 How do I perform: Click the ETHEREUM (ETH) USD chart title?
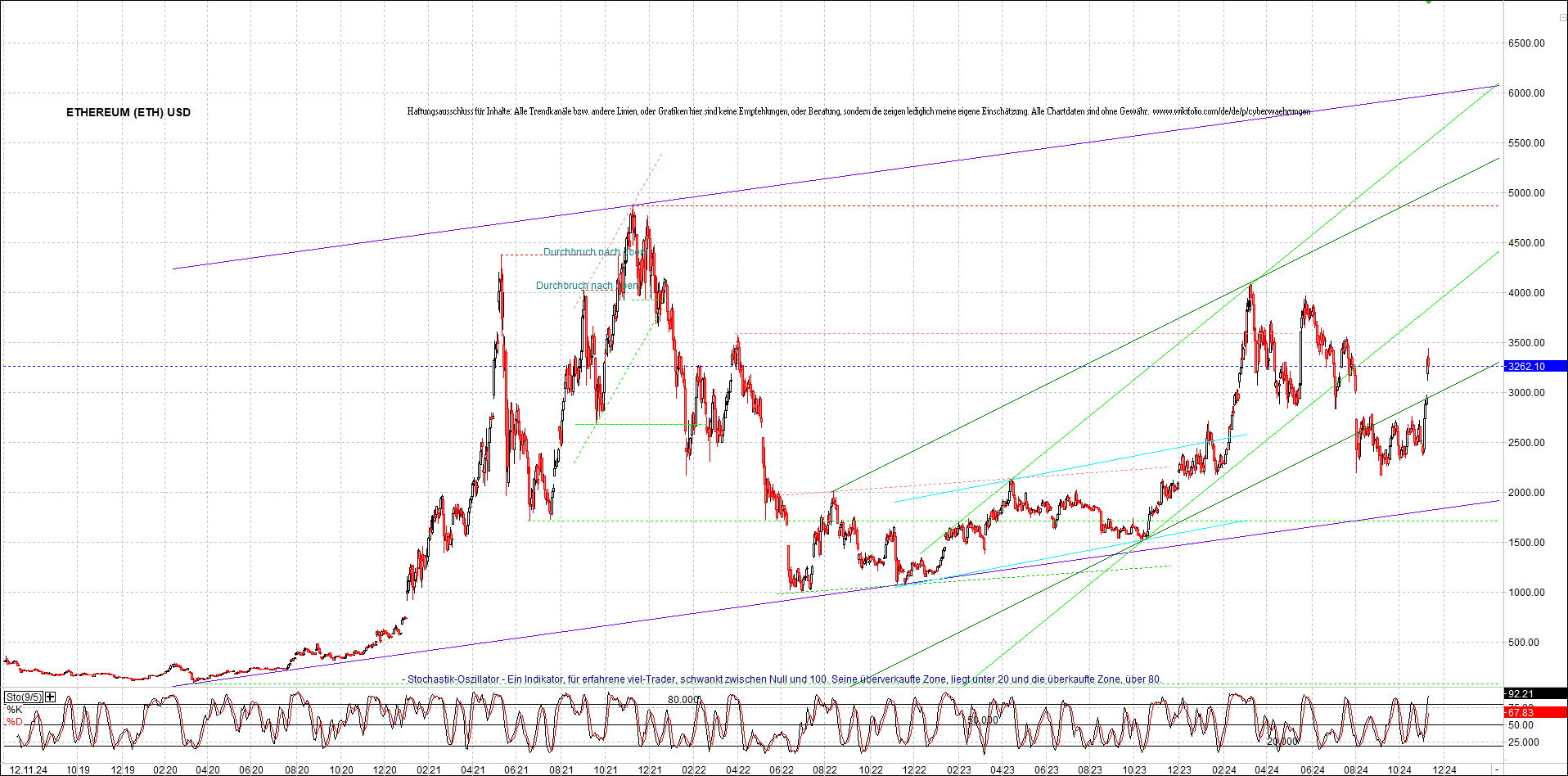pyautogui.click(x=128, y=112)
